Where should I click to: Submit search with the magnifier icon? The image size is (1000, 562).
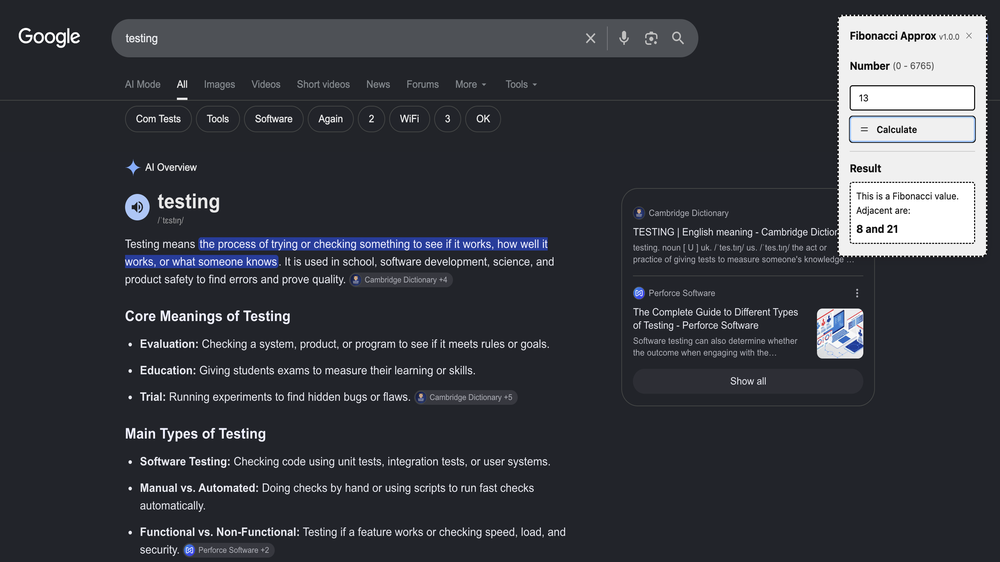[x=678, y=38]
